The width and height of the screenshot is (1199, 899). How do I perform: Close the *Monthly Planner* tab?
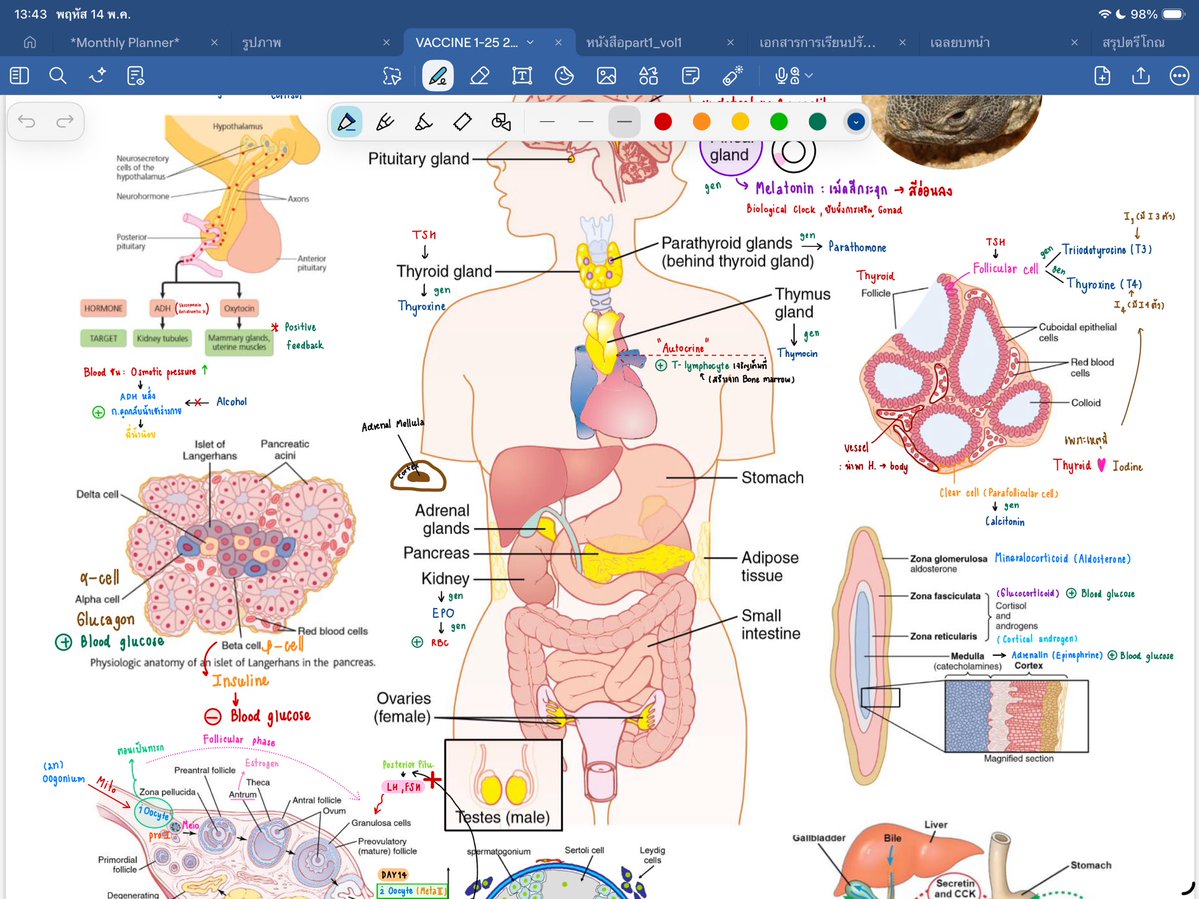tap(214, 43)
